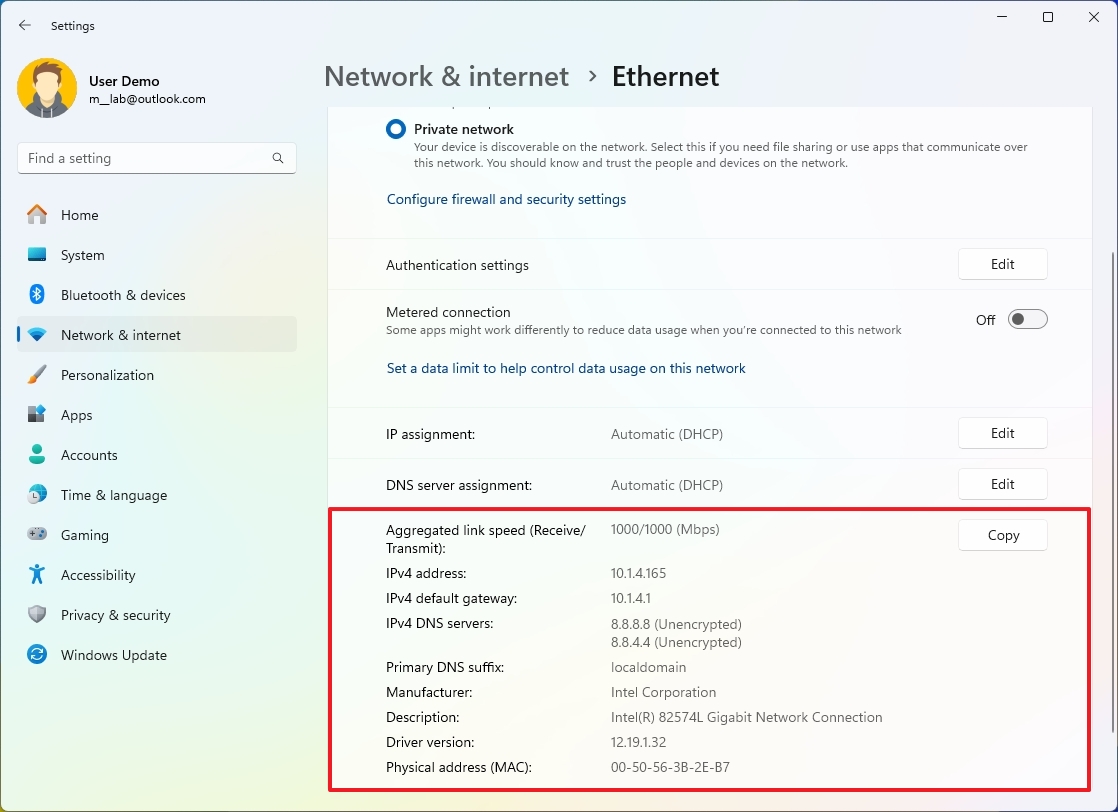The image size is (1118, 812).
Task: Click the search magnifier icon
Action: [x=278, y=158]
